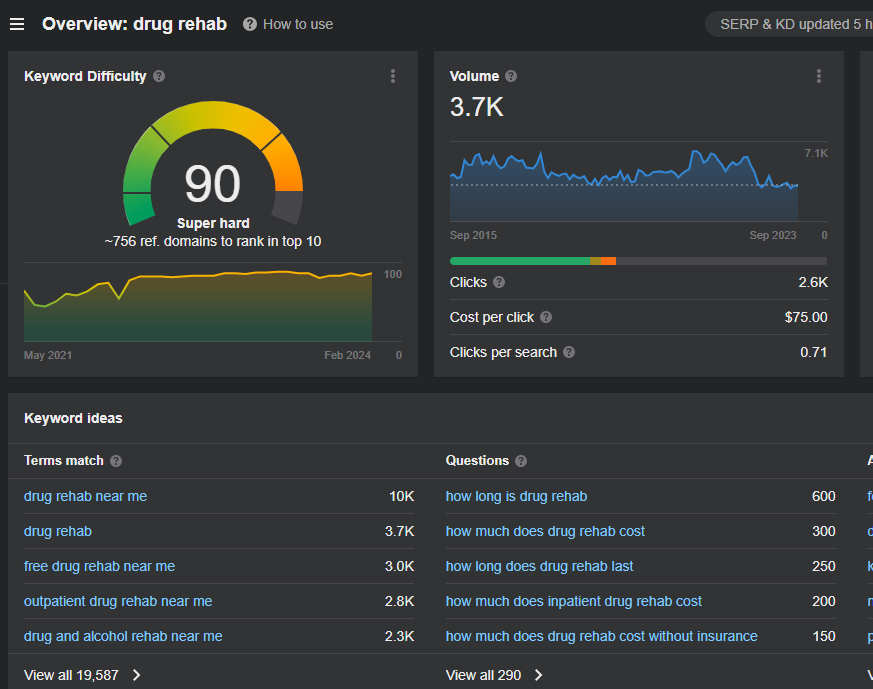
Task: Click the question mark icon beside How to use
Action: pos(249,24)
